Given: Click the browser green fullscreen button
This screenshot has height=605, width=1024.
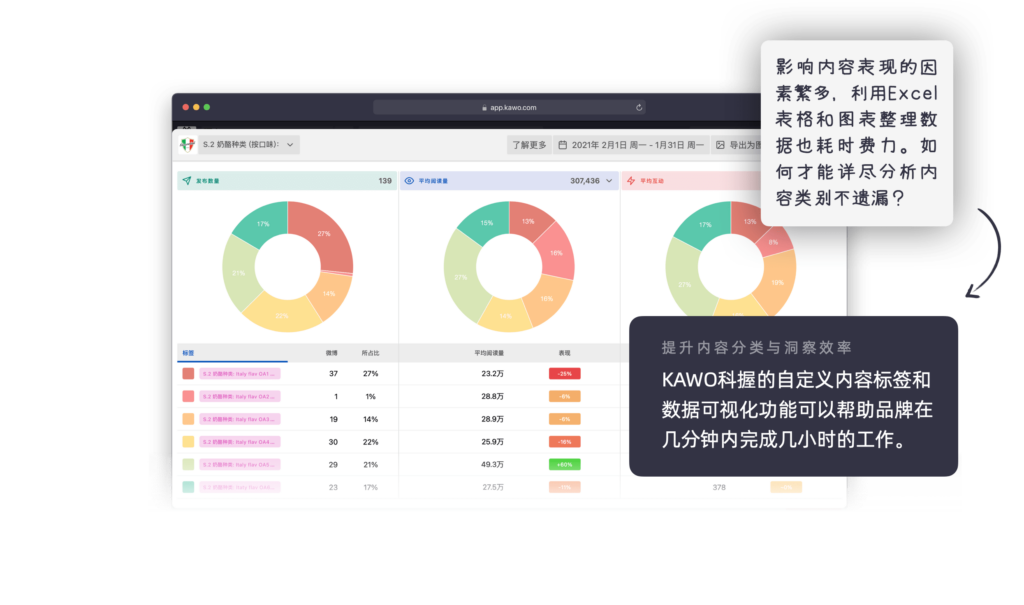Looking at the screenshot, I should point(206,107).
